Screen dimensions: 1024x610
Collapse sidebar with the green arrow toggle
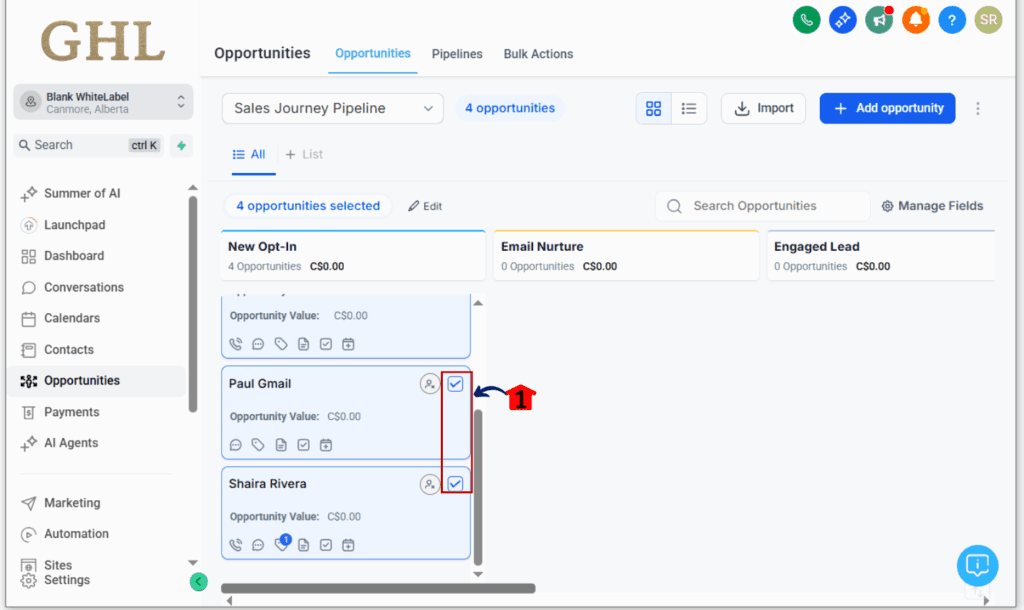click(x=198, y=581)
